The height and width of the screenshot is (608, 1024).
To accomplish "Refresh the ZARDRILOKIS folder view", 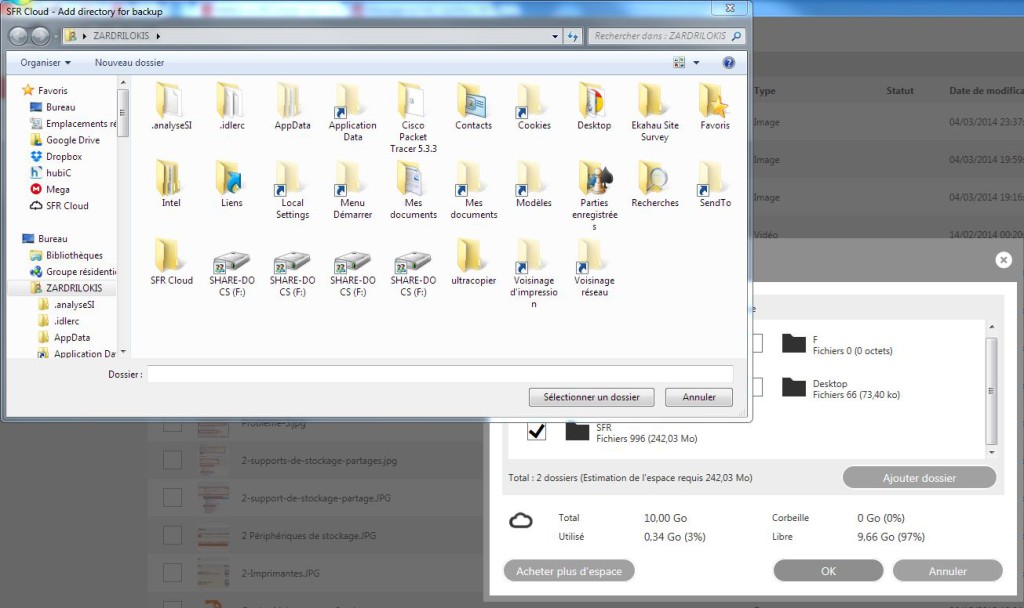I will pyautogui.click(x=573, y=36).
